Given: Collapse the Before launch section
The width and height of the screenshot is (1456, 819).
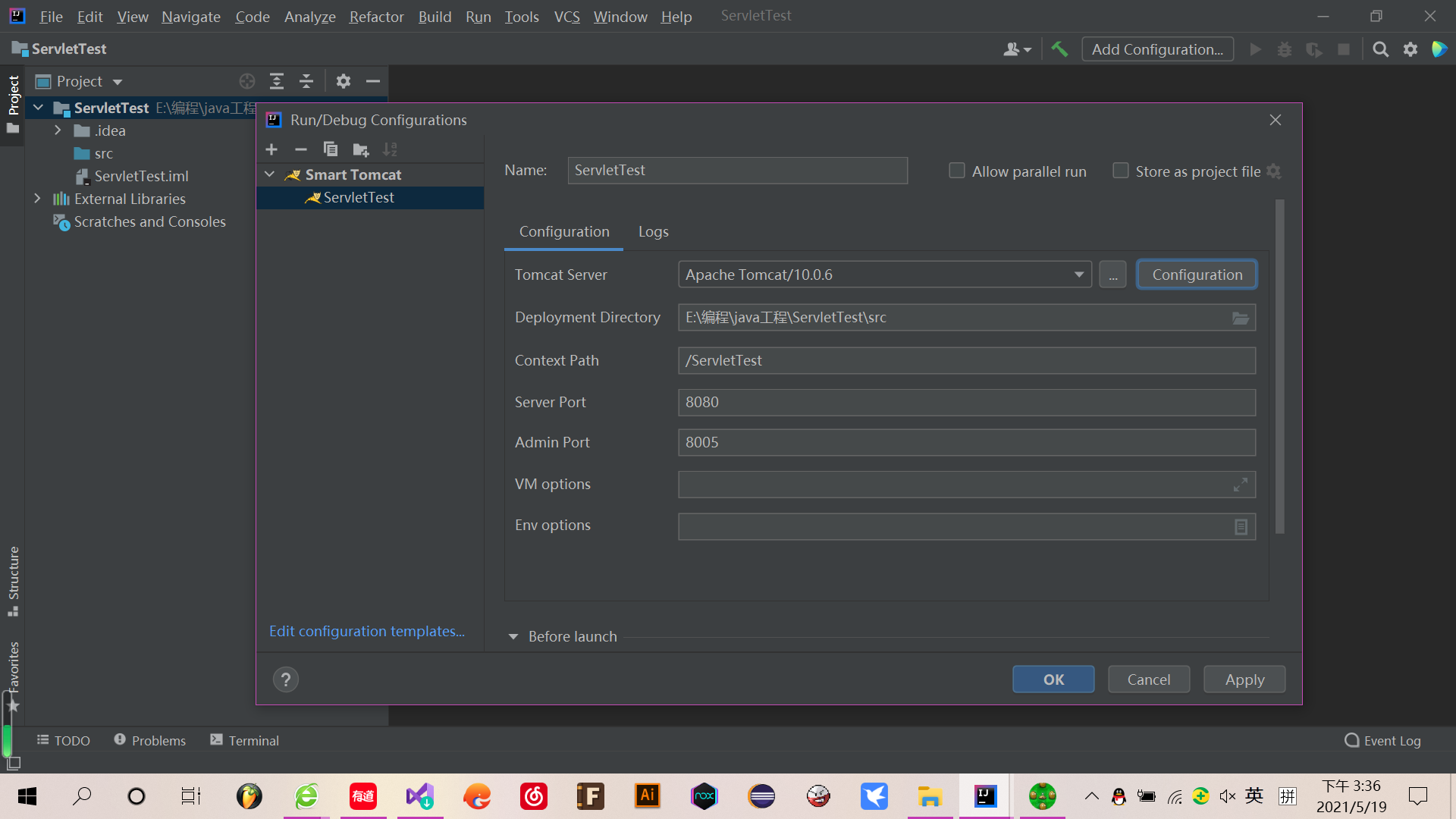Looking at the screenshot, I should click(x=513, y=636).
